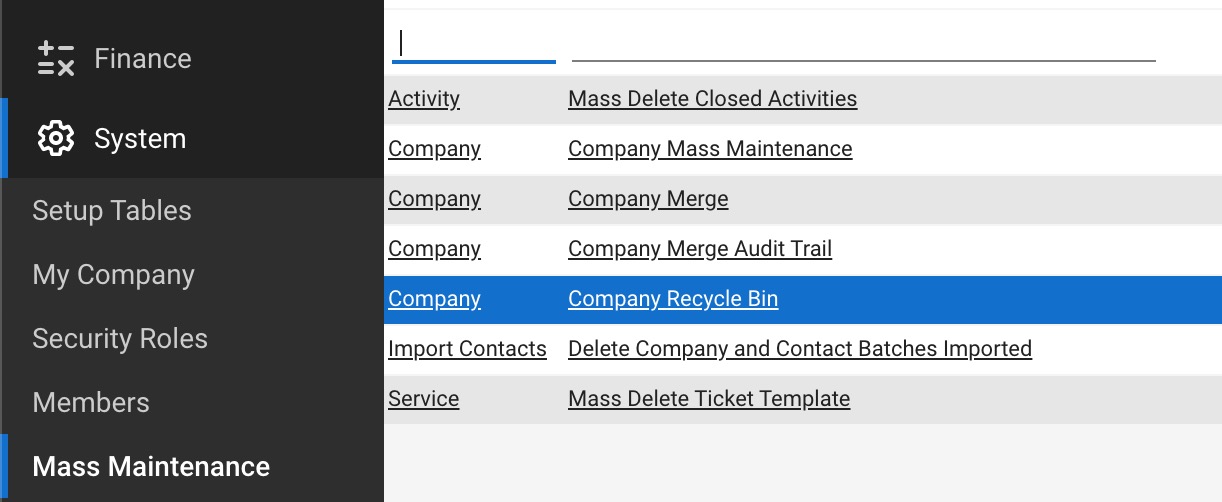
Task: Click the Activity category link
Action: (424, 99)
